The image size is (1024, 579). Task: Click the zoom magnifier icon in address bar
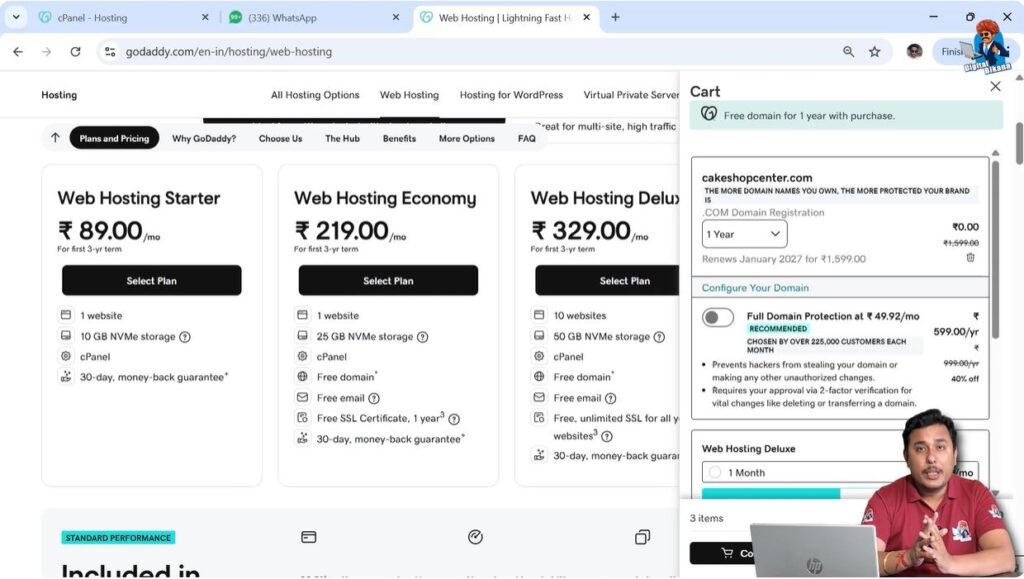848,52
